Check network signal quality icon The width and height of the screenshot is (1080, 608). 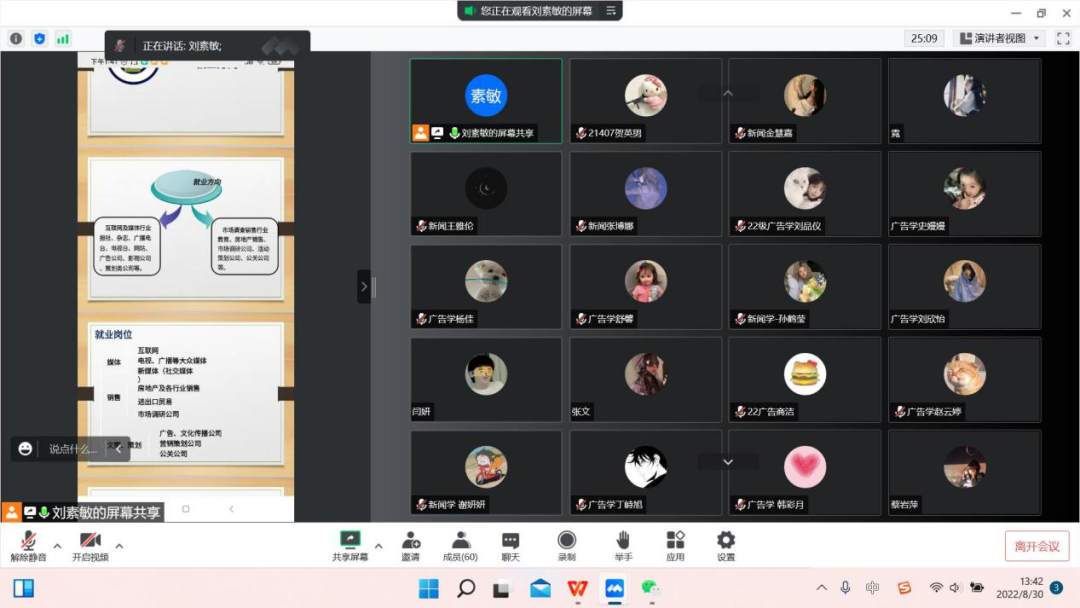[x=63, y=39]
